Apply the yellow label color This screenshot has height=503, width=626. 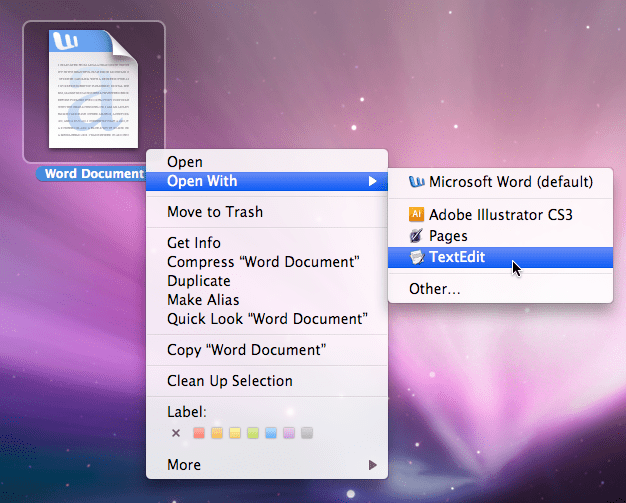235,433
